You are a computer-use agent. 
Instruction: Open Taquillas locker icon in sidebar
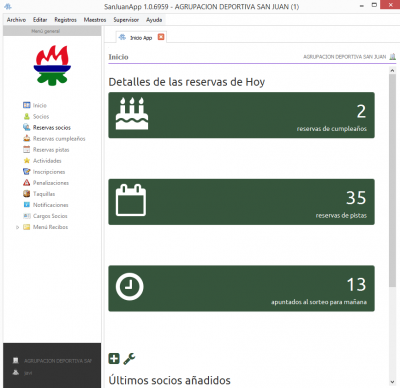27,194
